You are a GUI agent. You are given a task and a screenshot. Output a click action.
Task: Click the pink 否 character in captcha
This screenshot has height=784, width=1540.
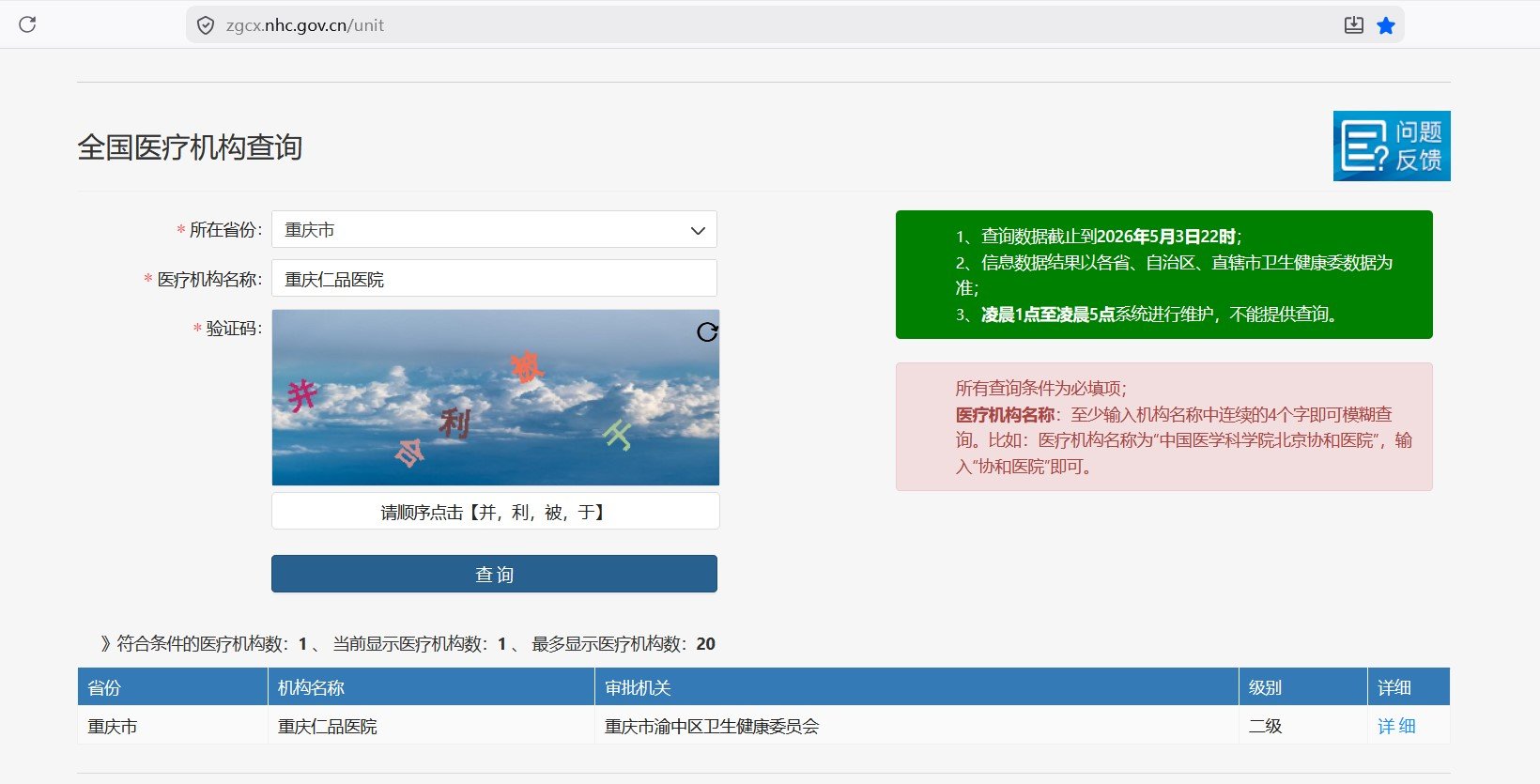409,453
